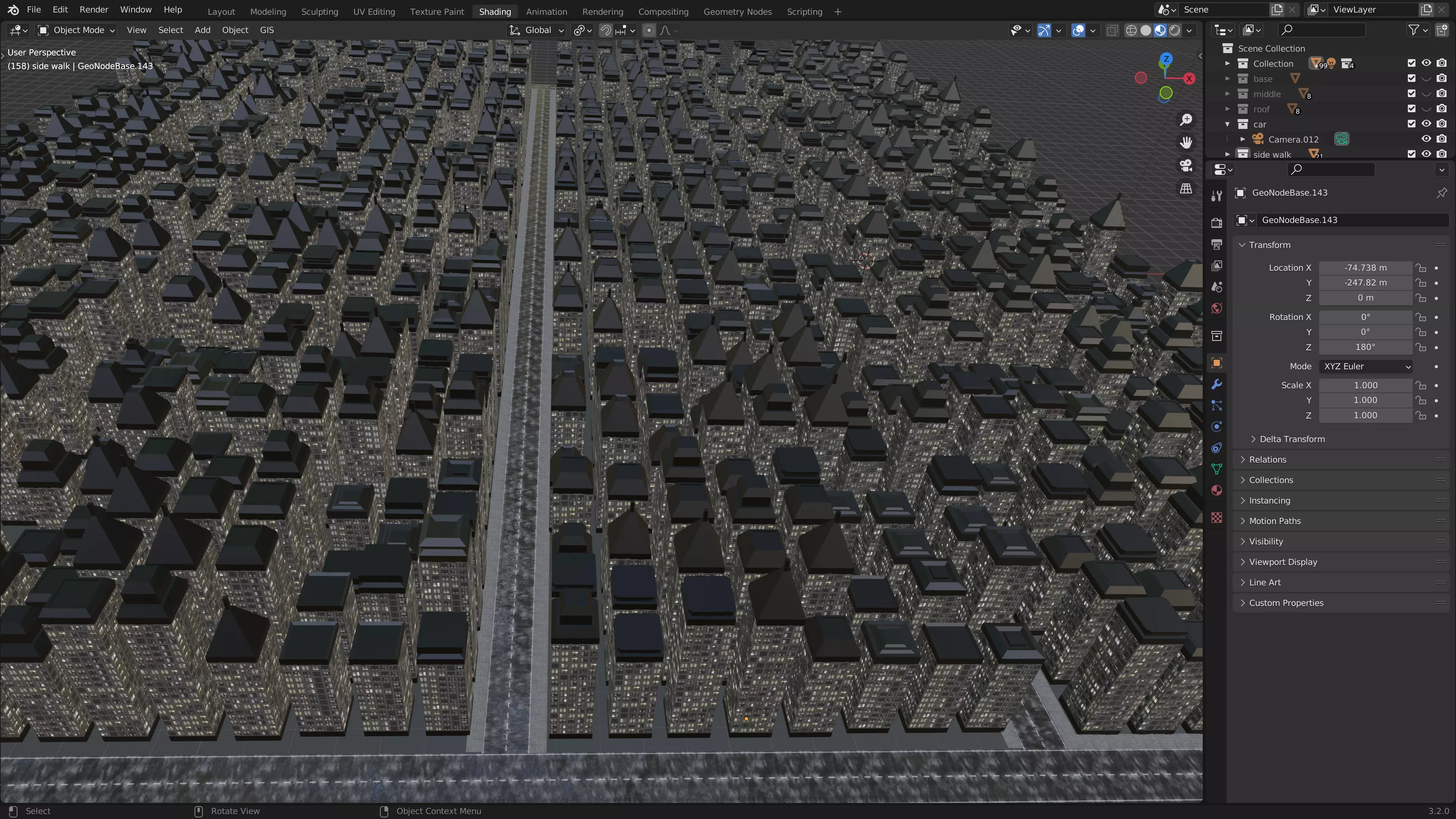Screen dimensions: 1456x819
Task: Open the Scene properties tab
Action: [1216, 287]
